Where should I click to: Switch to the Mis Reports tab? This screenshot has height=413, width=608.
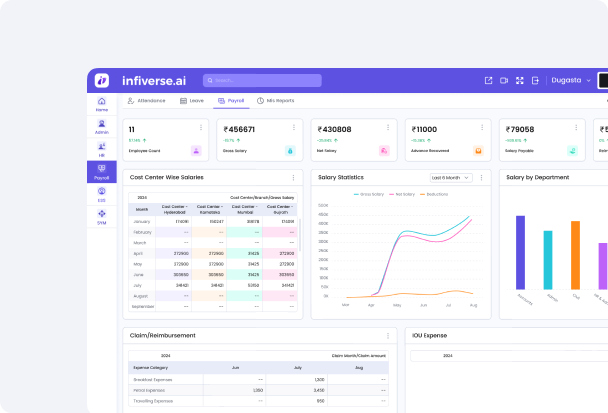[x=276, y=101]
